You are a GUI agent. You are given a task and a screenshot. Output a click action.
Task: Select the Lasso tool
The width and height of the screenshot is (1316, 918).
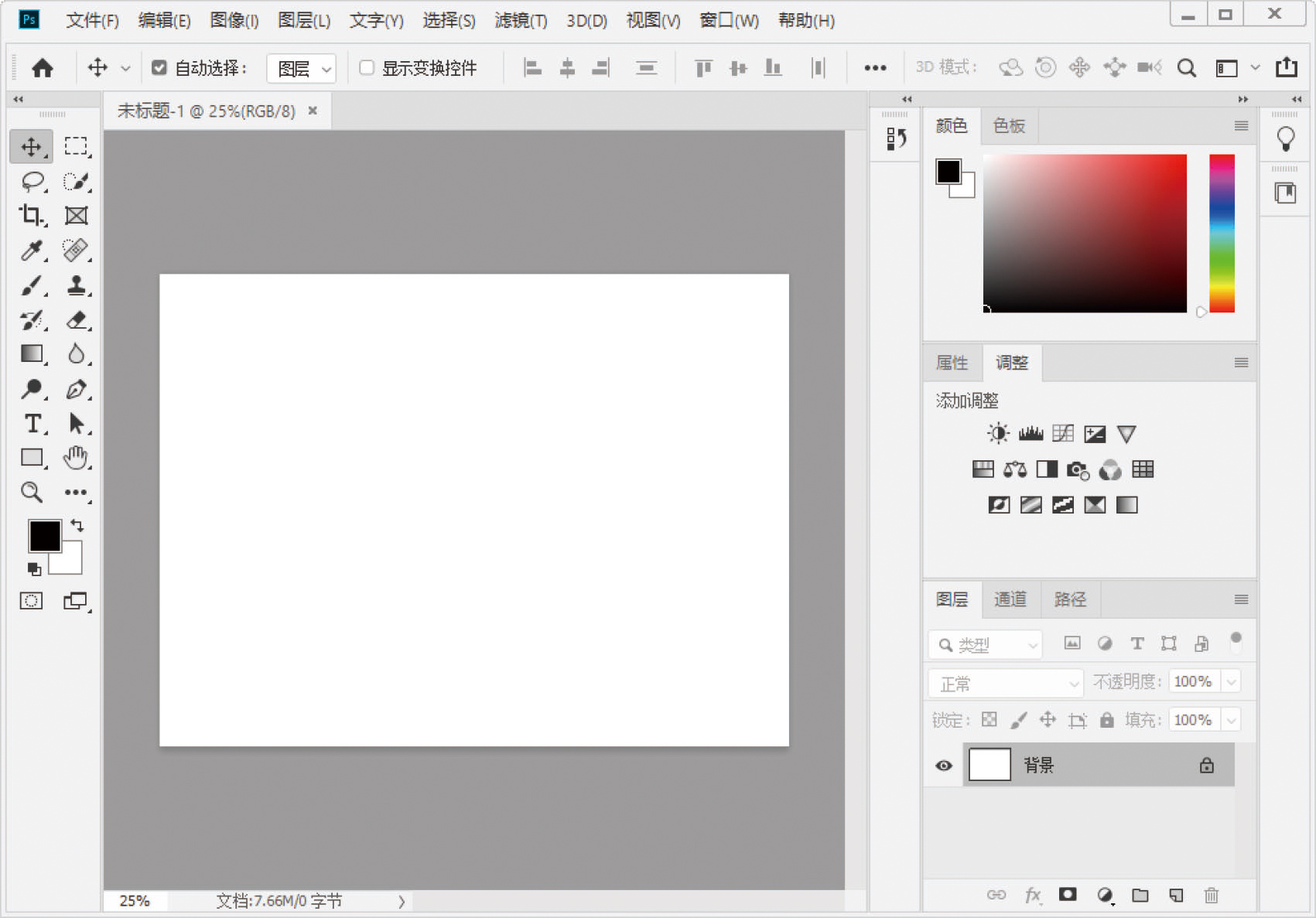point(32,181)
